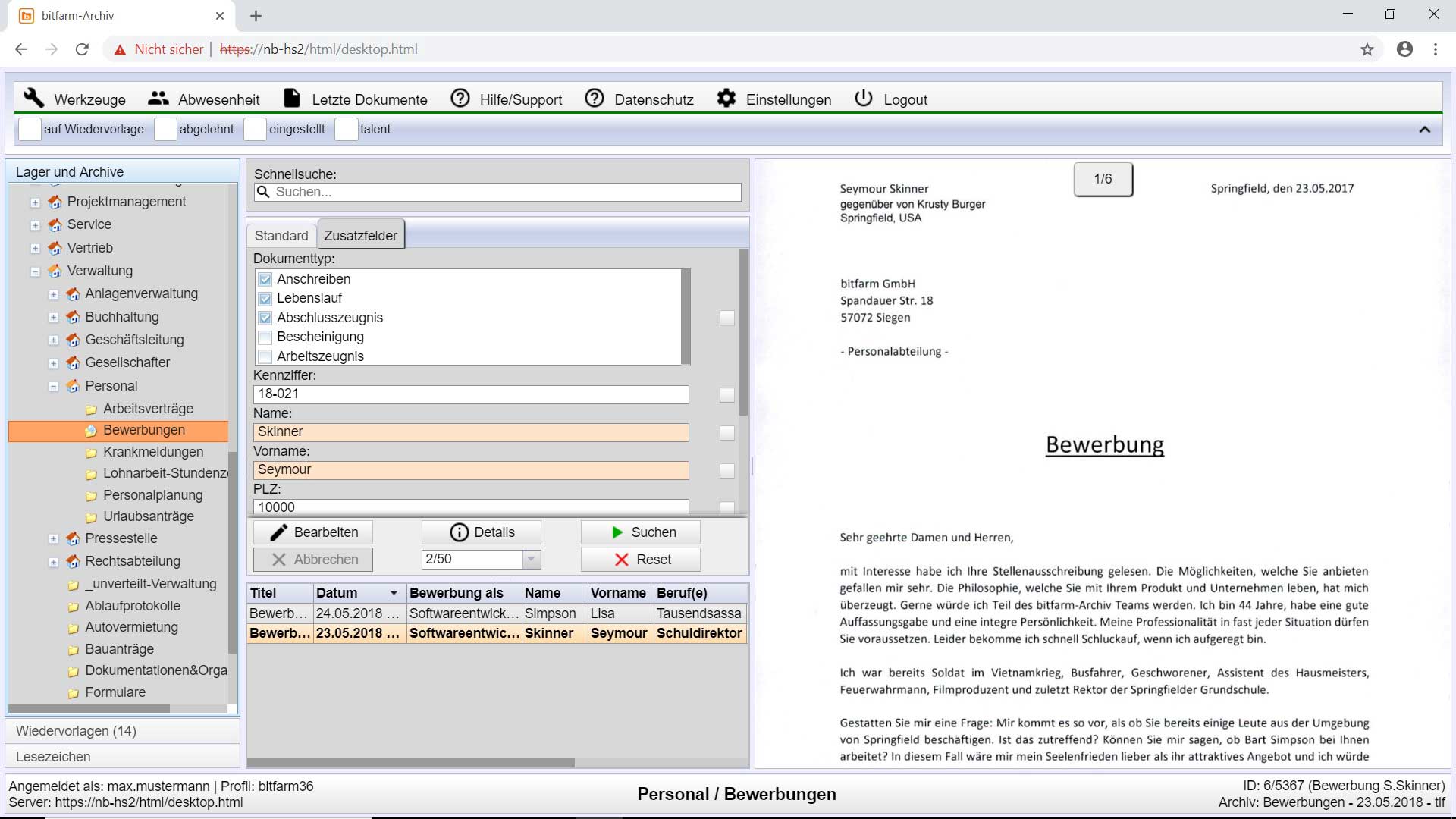The image size is (1456, 819).
Task: Expand the Pressestelle tree node
Action: point(53,539)
